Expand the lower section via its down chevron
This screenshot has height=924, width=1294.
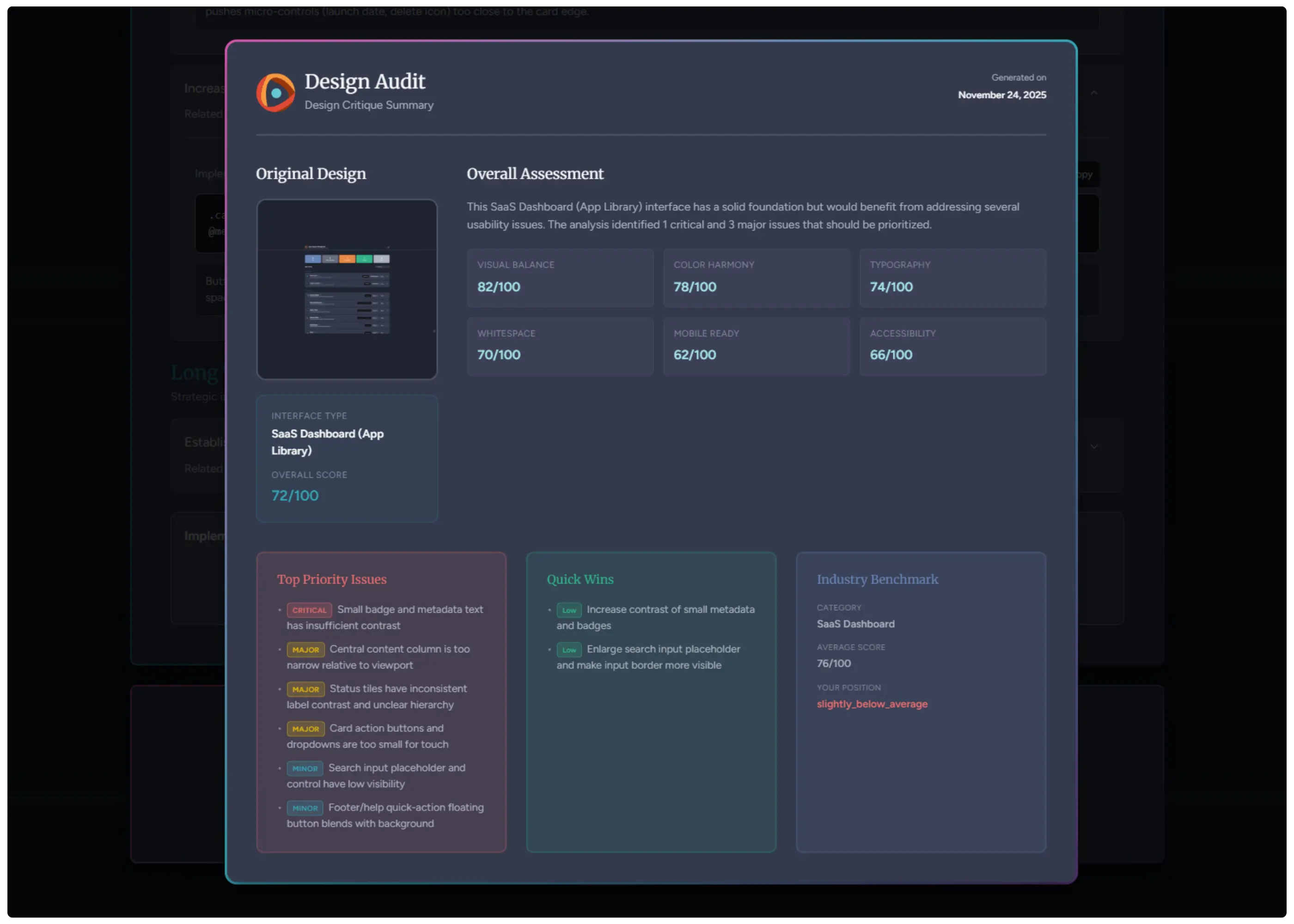point(1094,446)
